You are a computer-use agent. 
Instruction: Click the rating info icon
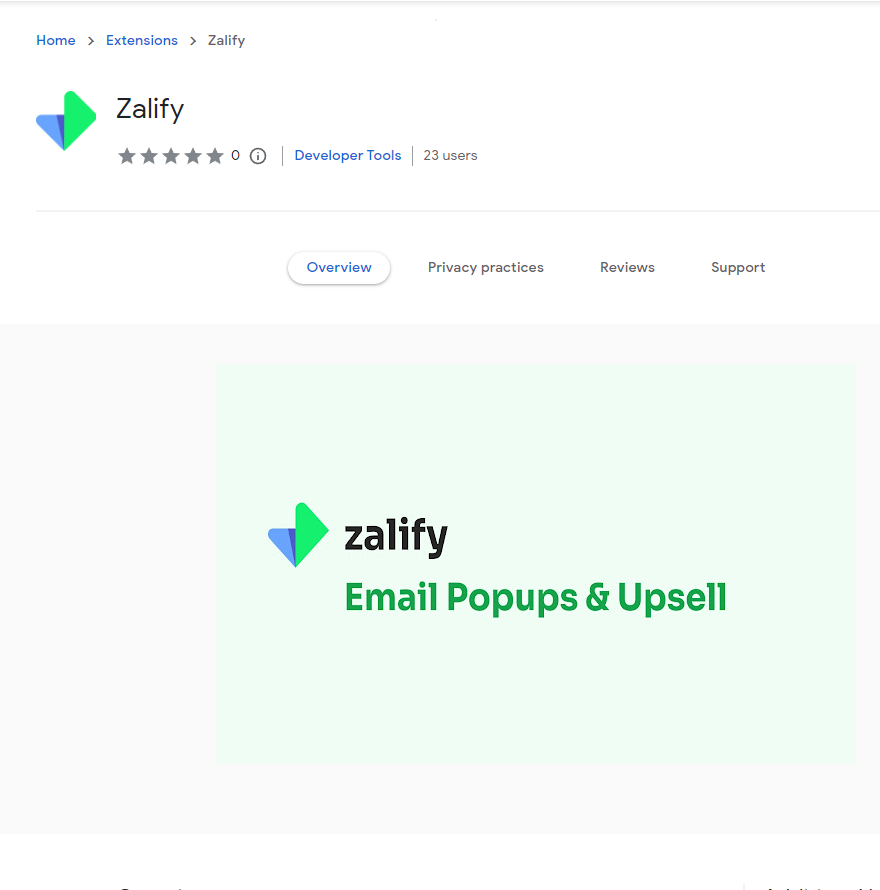point(258,156)
